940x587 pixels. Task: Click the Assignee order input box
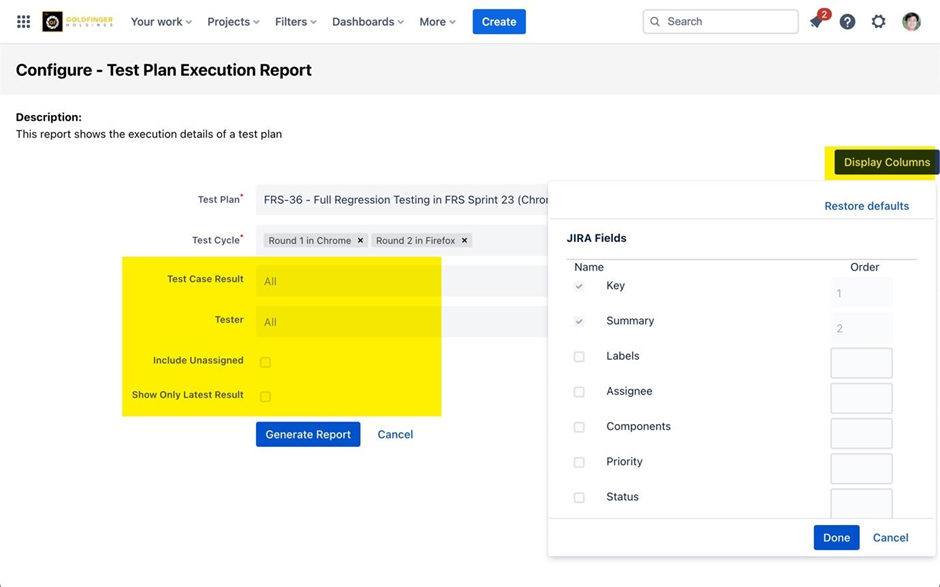pos(861,398)
